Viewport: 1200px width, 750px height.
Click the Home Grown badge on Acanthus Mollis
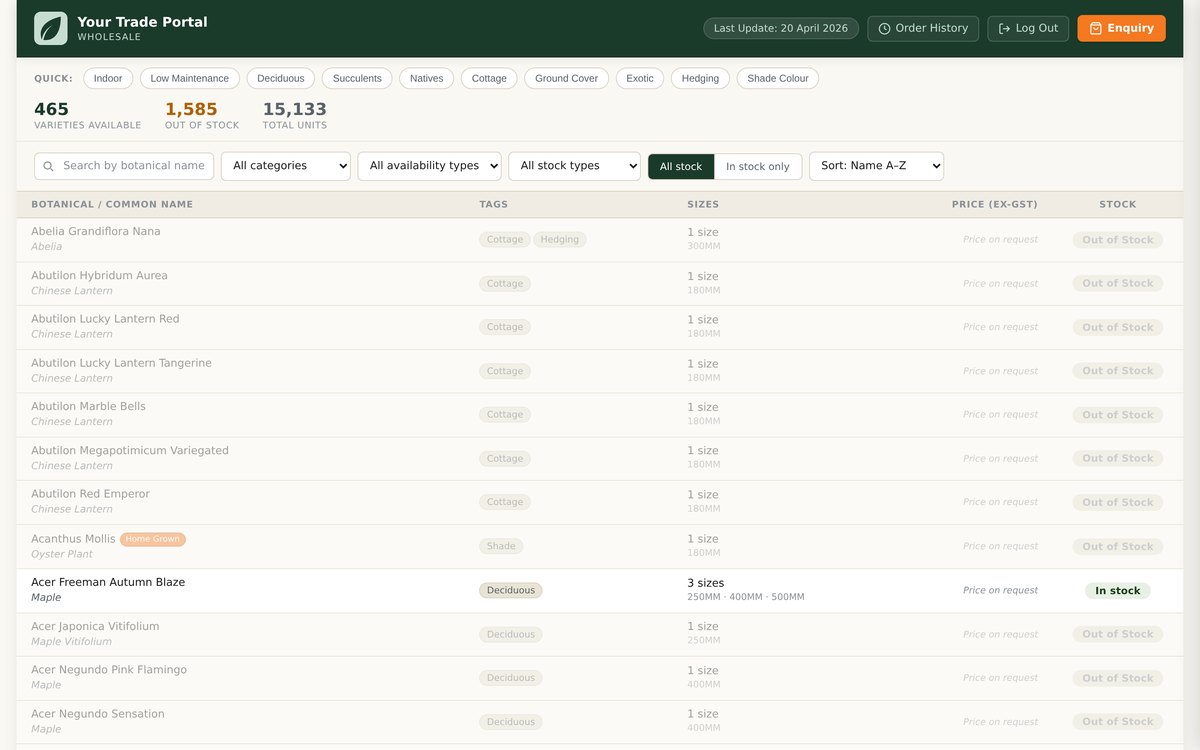152,538
